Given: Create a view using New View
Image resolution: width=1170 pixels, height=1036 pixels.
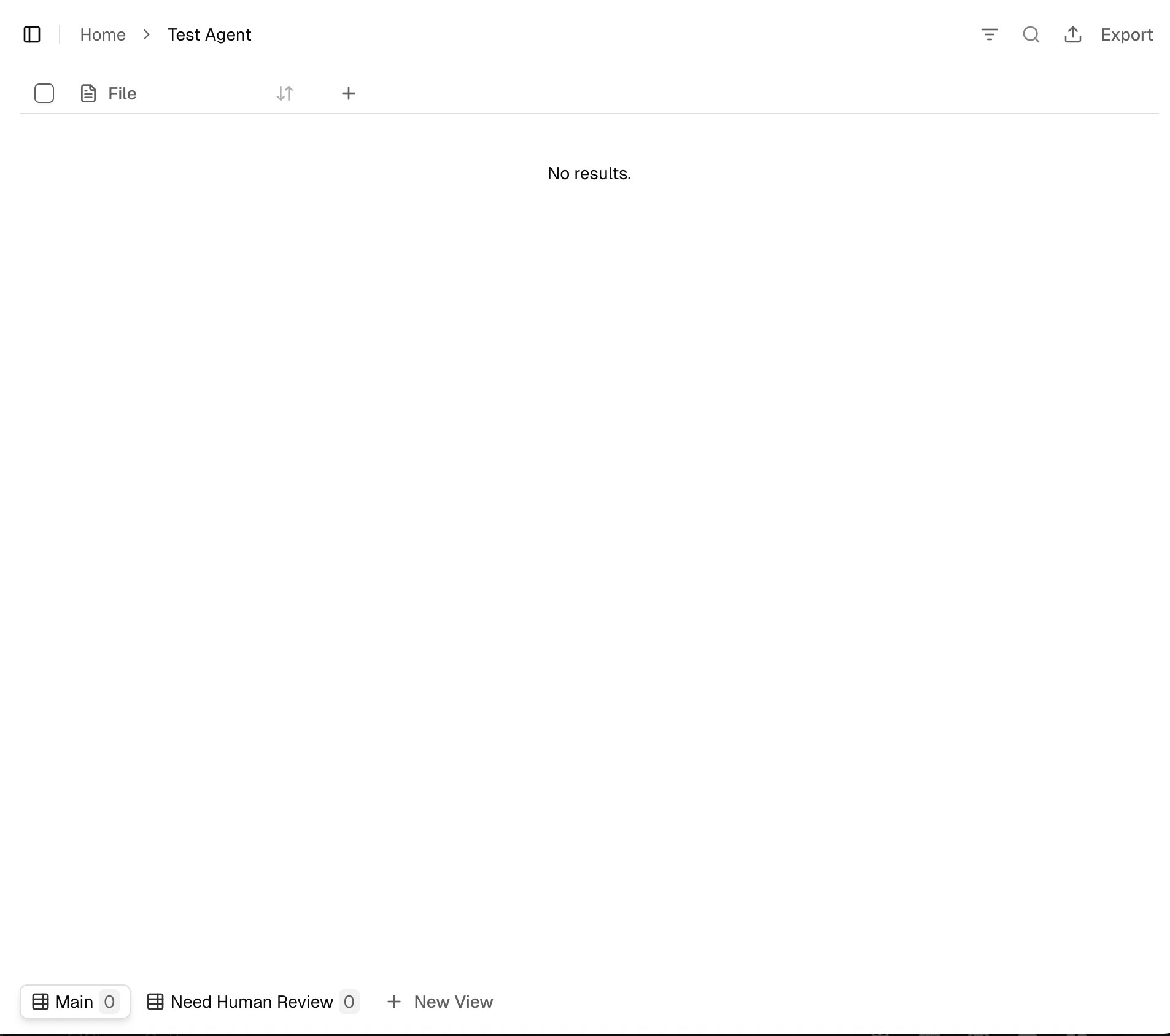Looking at the screenshot, I should 453,1002.
